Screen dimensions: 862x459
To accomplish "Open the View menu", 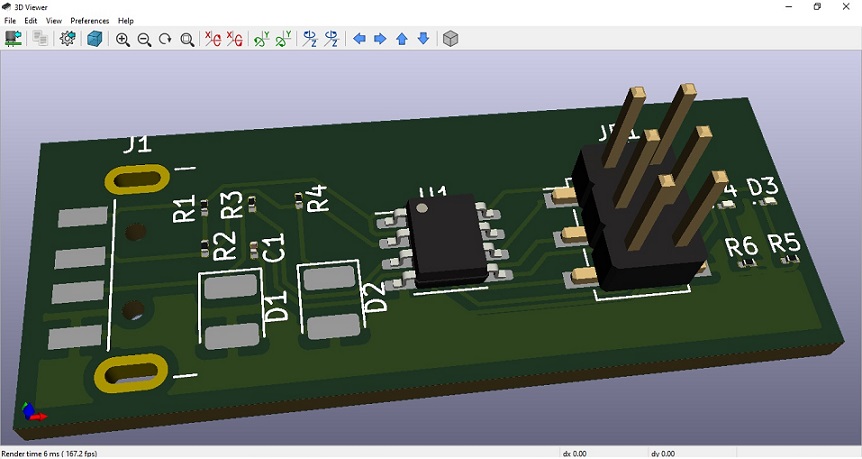I will 53,21.
